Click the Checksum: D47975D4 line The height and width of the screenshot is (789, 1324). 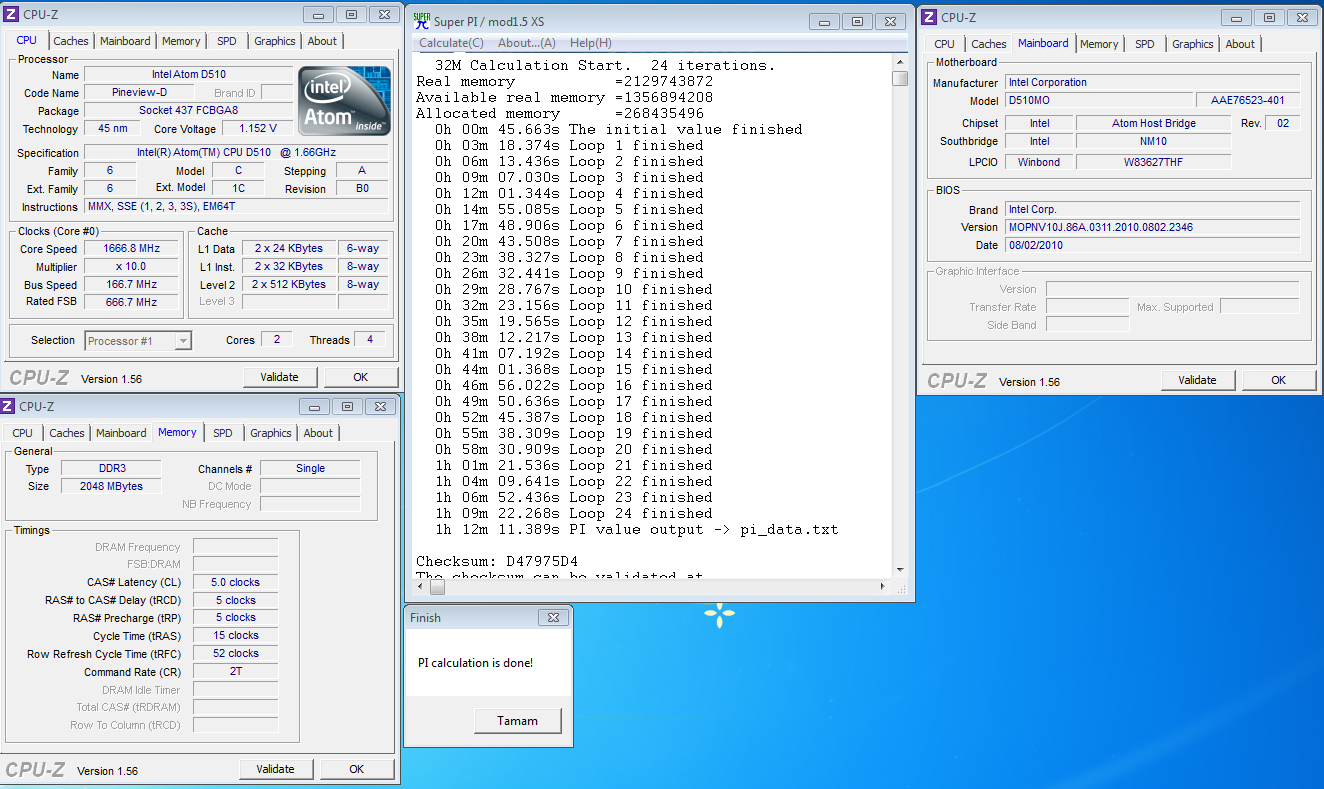pos(497,562)
